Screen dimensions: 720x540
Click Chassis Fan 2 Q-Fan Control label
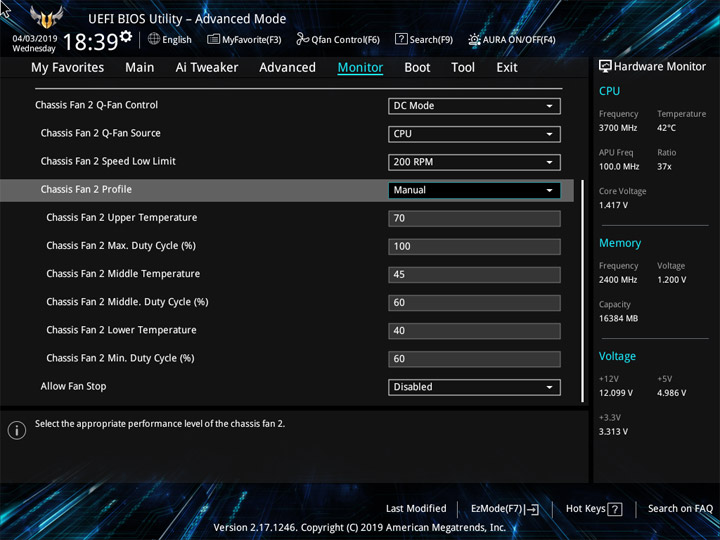96,105
